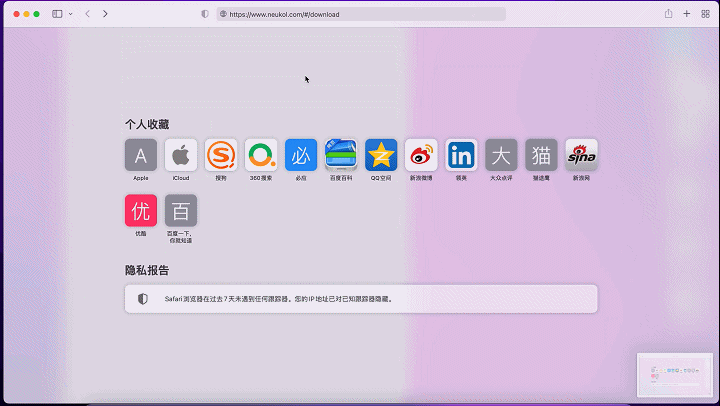This screenshot has height=406, width=720.
Task: Open a new tab with plus button
Action: [x=686, y=14]
